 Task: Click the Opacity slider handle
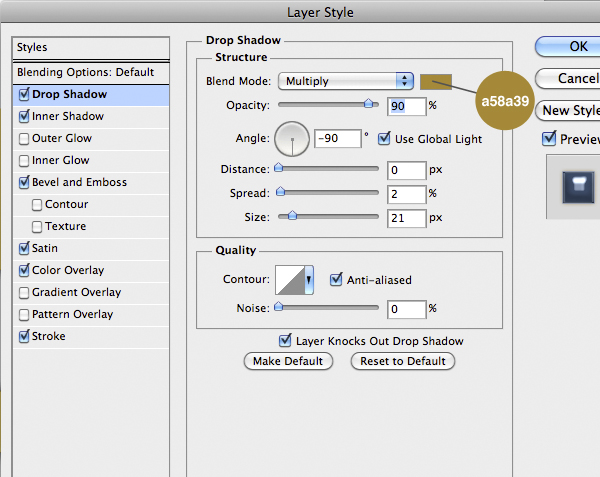[369, 103]
